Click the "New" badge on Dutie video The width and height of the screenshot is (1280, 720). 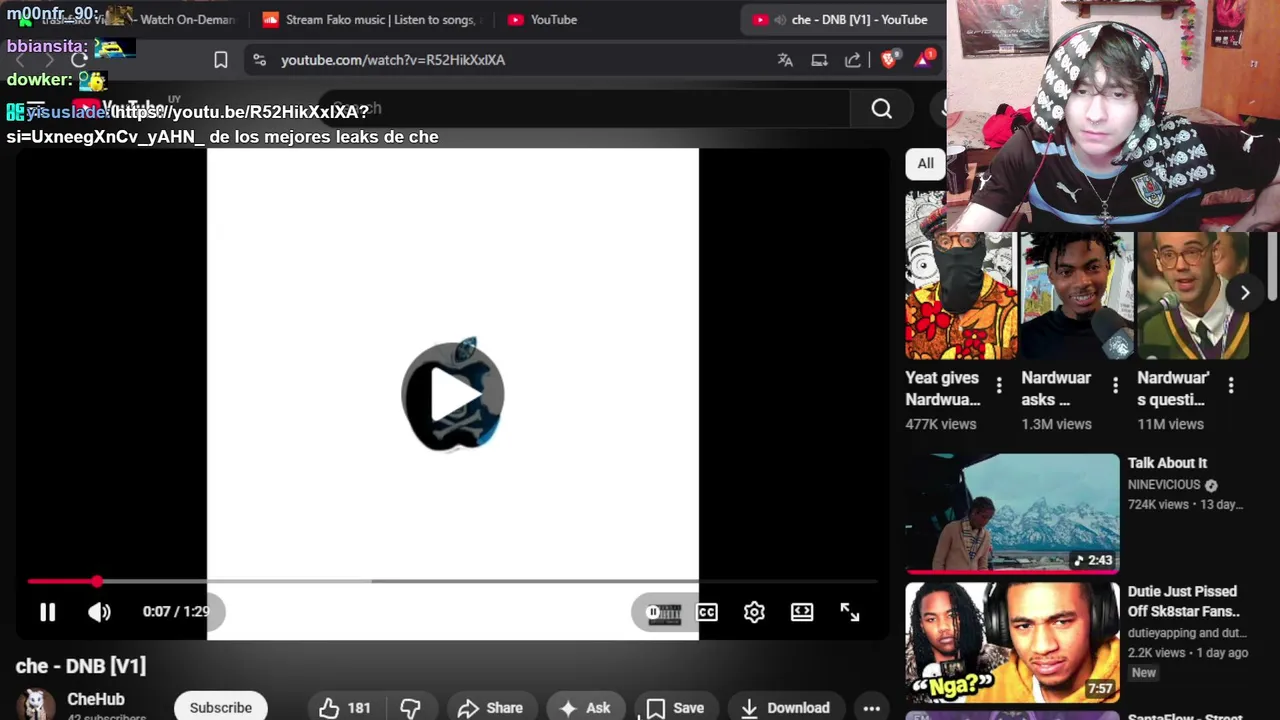(x=1144, y=673)
